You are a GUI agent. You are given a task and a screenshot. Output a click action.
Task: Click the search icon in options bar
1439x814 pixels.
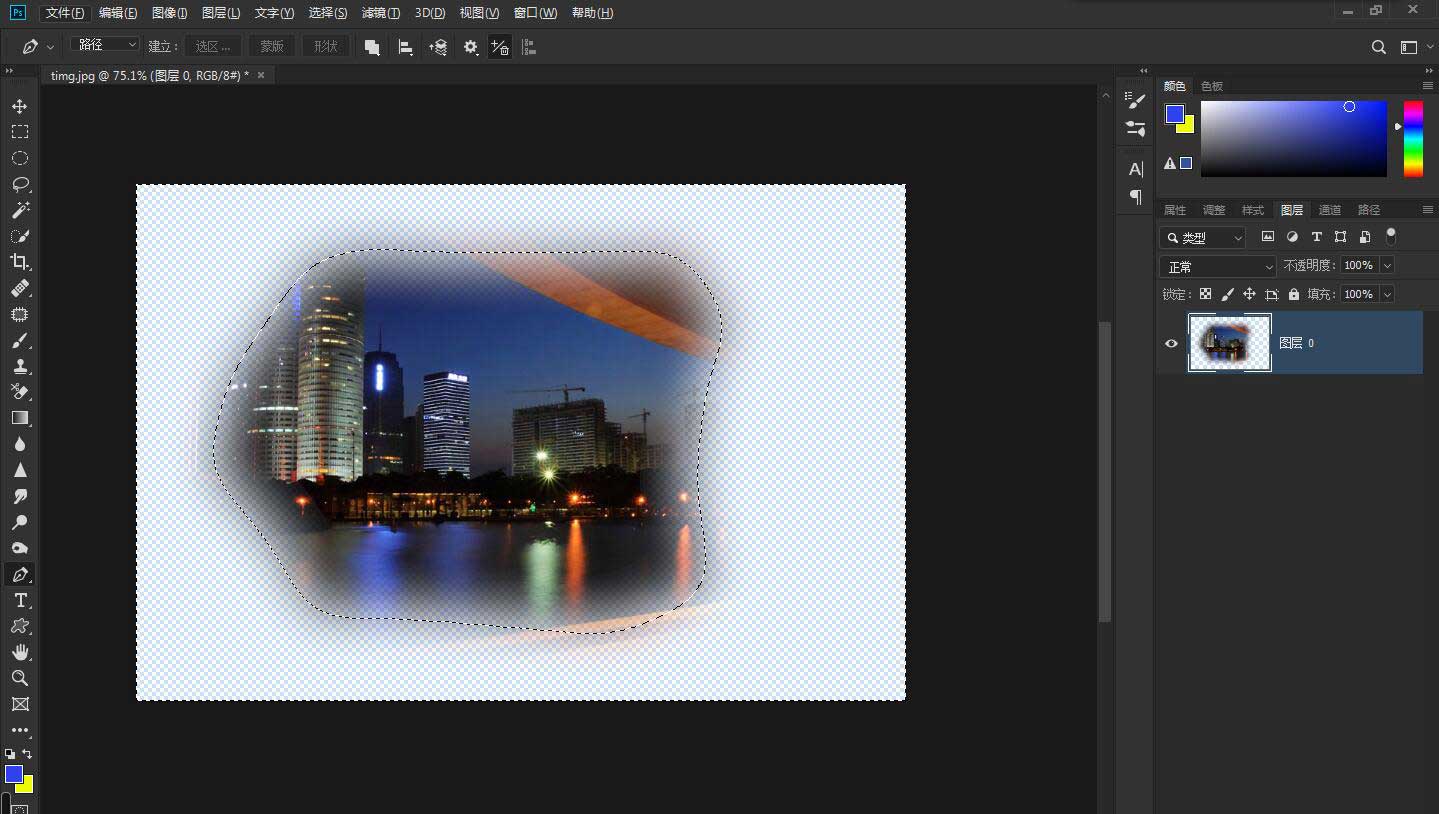(1378, 47)
